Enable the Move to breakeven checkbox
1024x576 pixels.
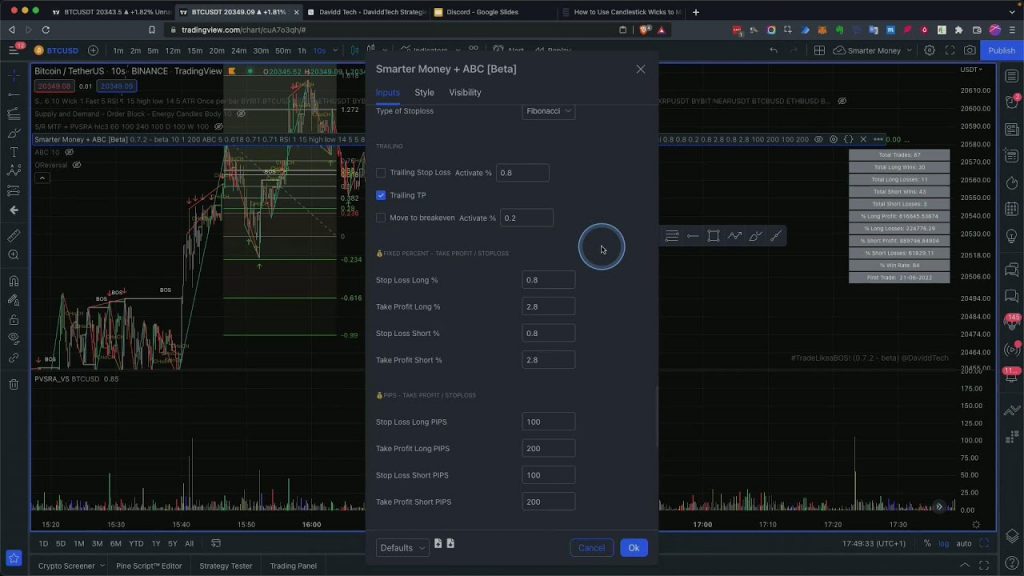381,218
